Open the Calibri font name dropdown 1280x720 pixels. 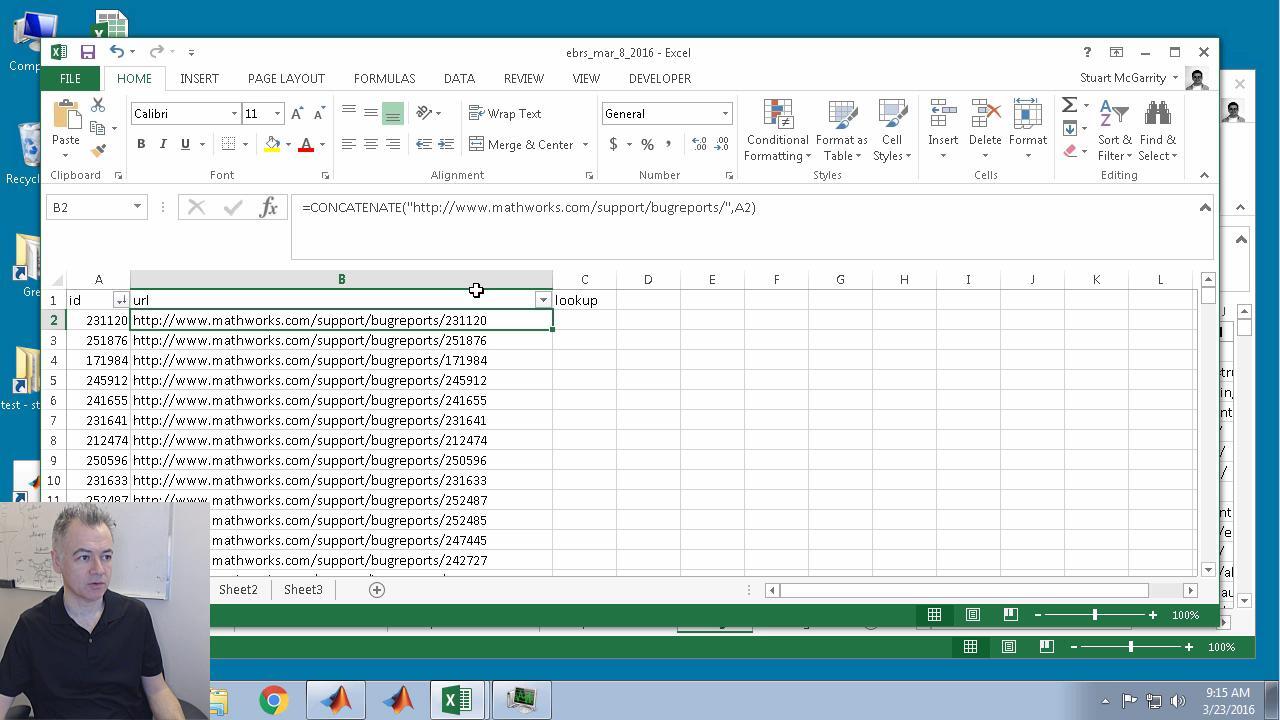234,114
